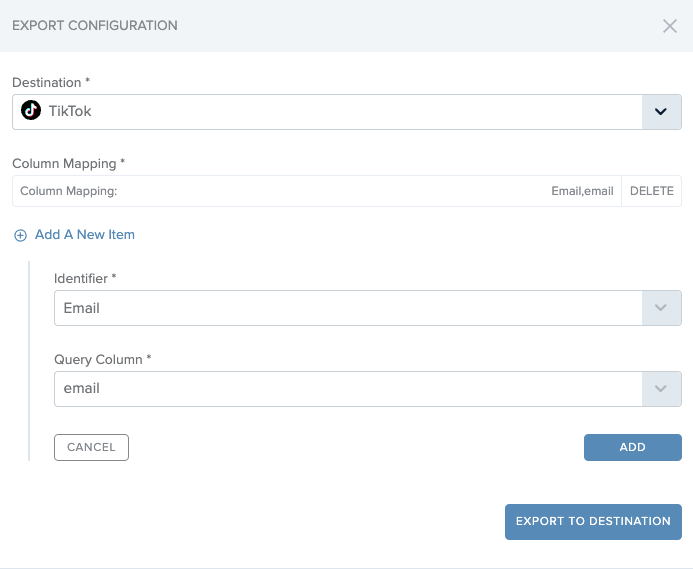Image resolution: width=693 pixels, height=569 pixels.
Task: Click the Email,email mapping value
Action: coord(582,191)
